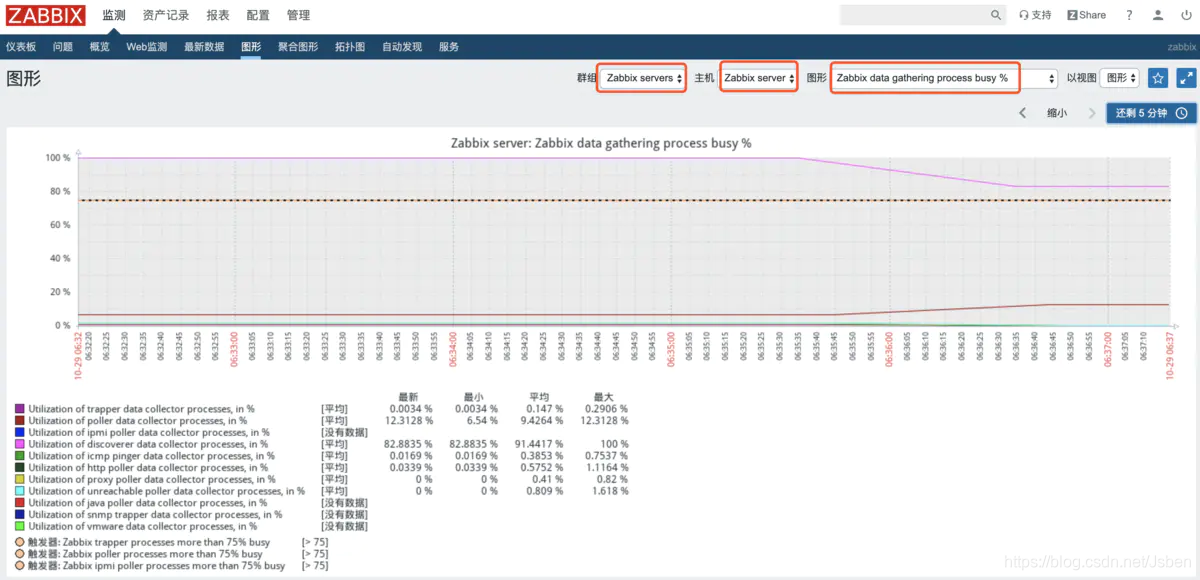
Task: Open the 管理 top menu
Action: coord(298,15)
